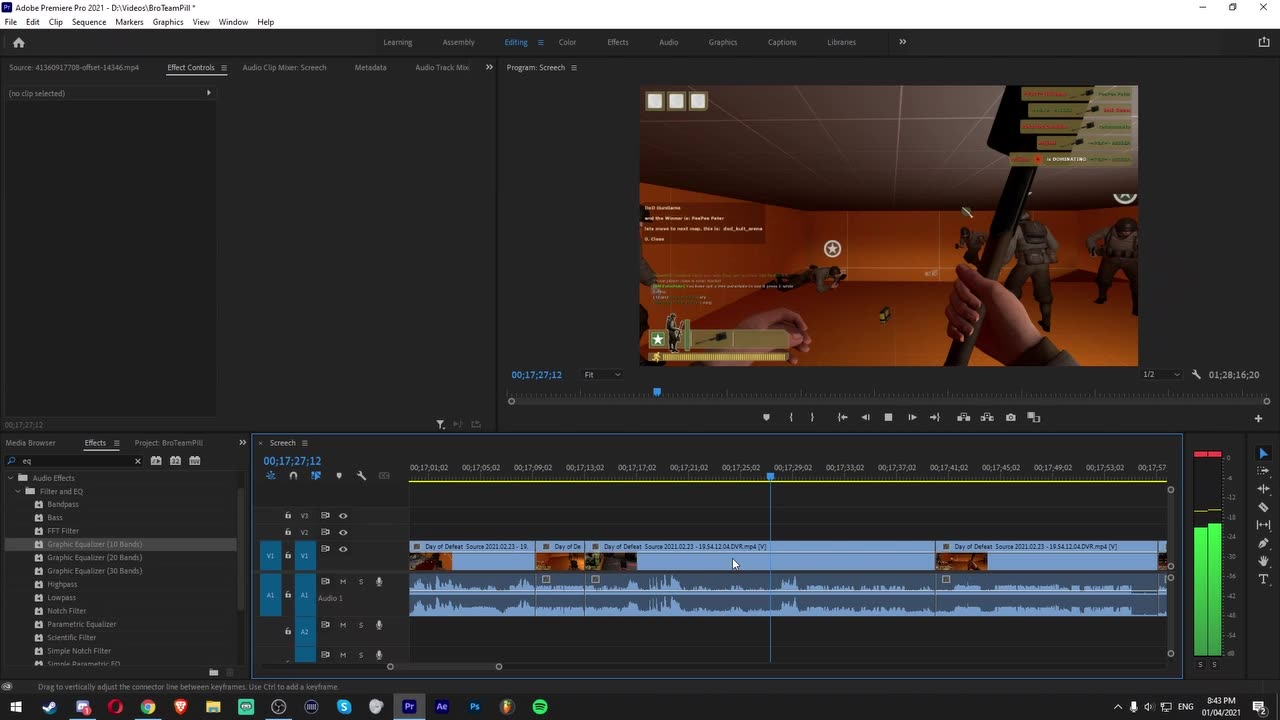Export frame with camera icon

pyautogui.click(x=1011, y=417)
